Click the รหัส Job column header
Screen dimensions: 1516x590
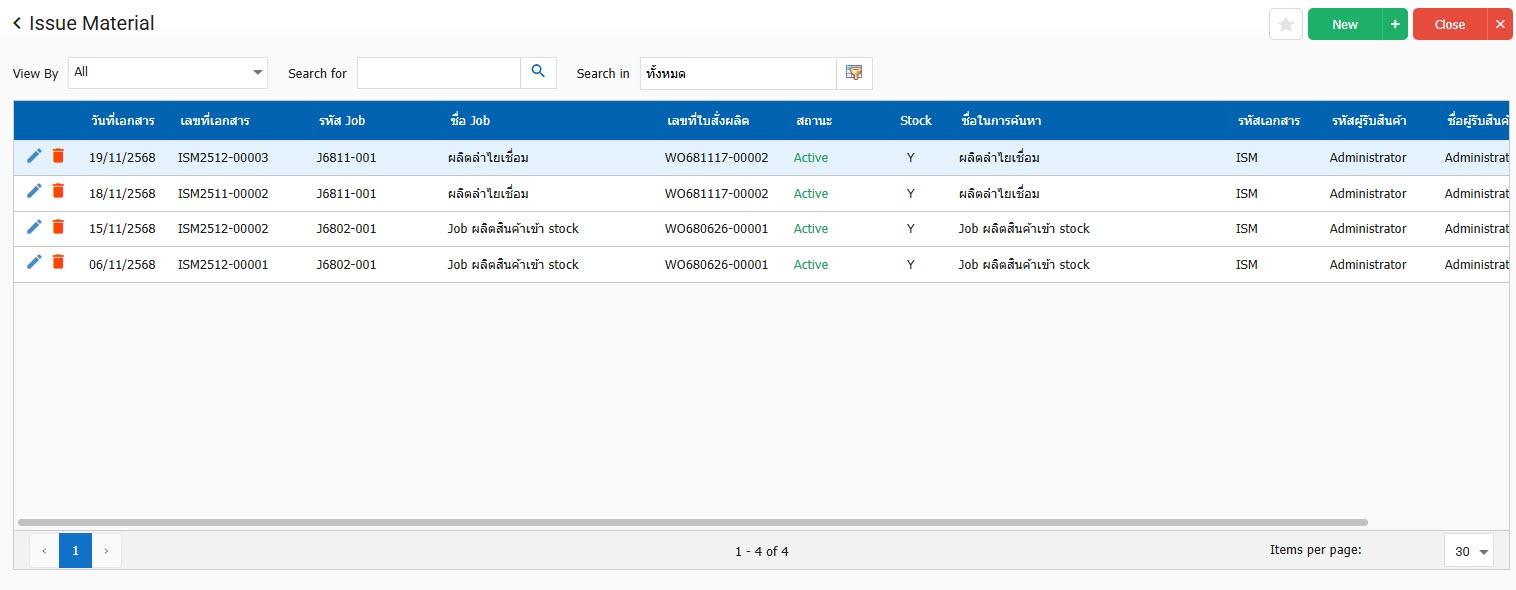pos(341,121)
